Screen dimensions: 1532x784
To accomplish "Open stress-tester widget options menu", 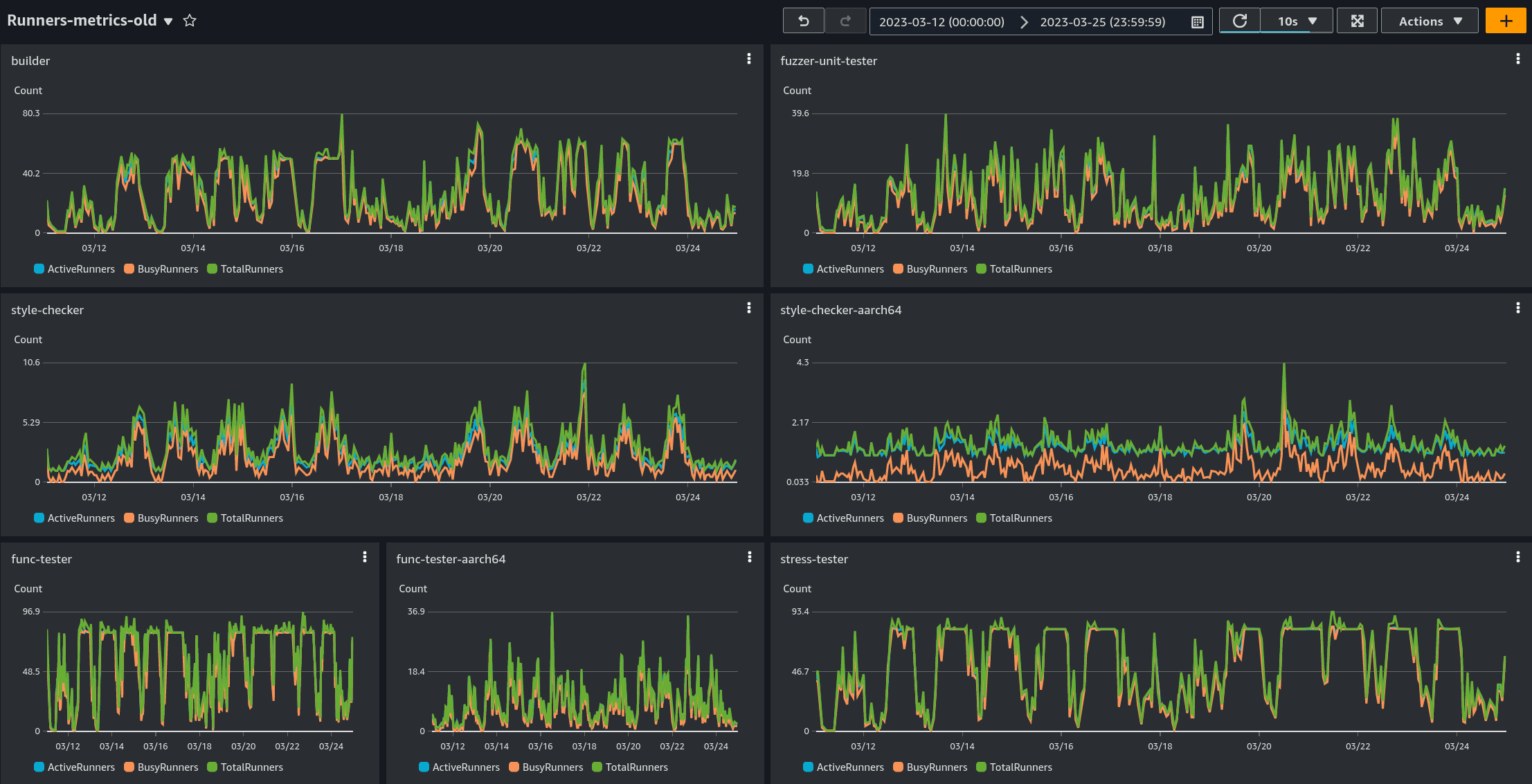I will tap(1517, 558).
